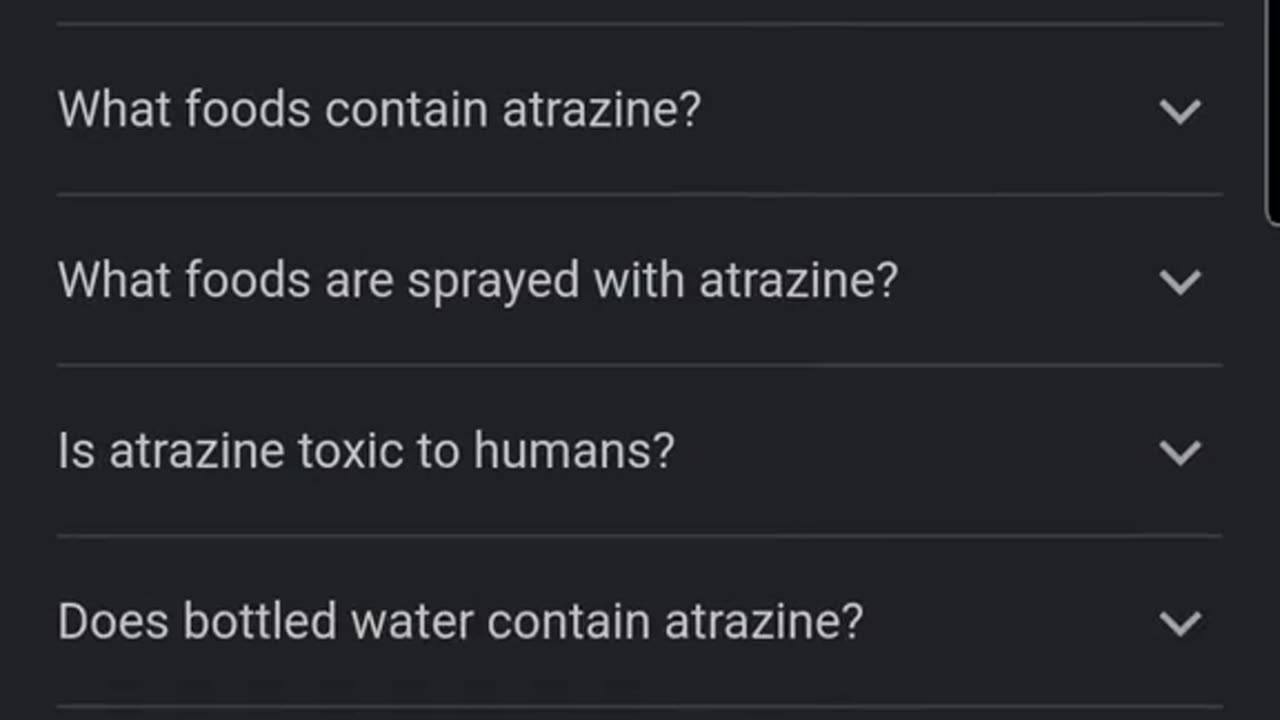Viewport: 1280px width, 720px height.
Task: Select the question text about foods sprayed with atrazine
Action: tap(478, 281)
